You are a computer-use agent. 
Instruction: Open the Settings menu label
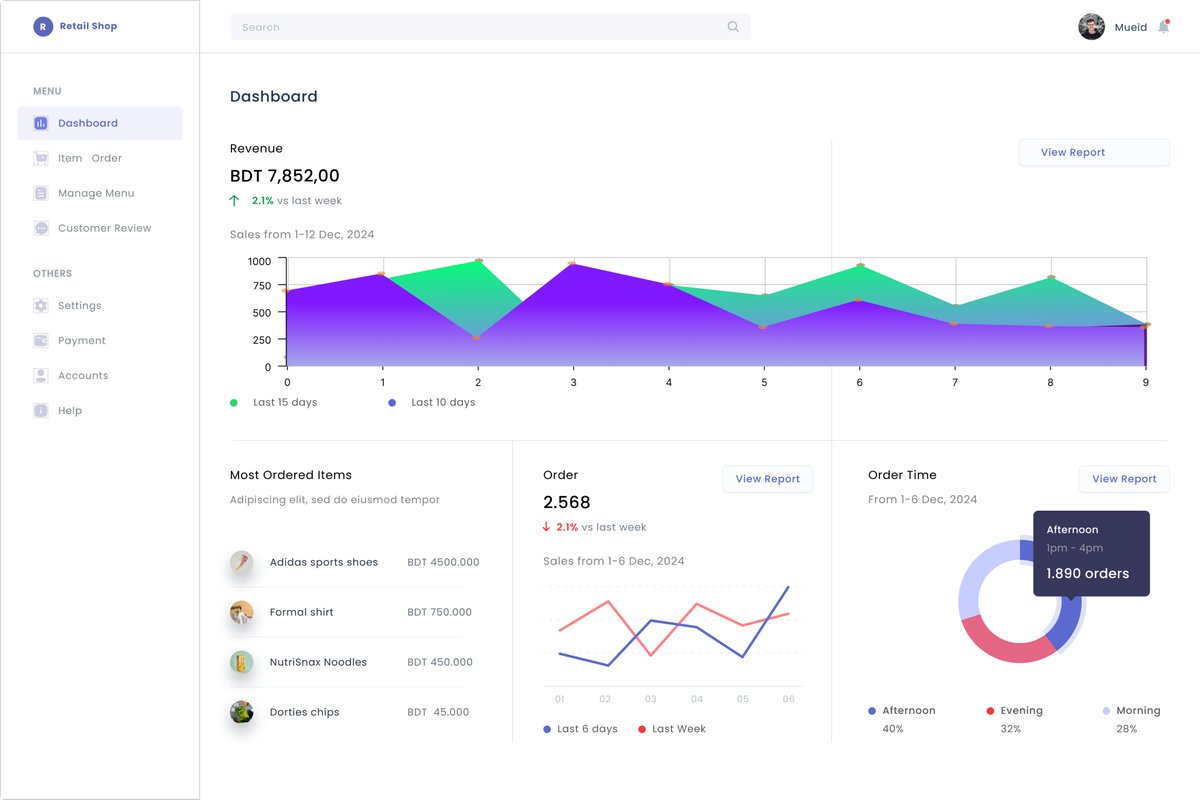80,306
